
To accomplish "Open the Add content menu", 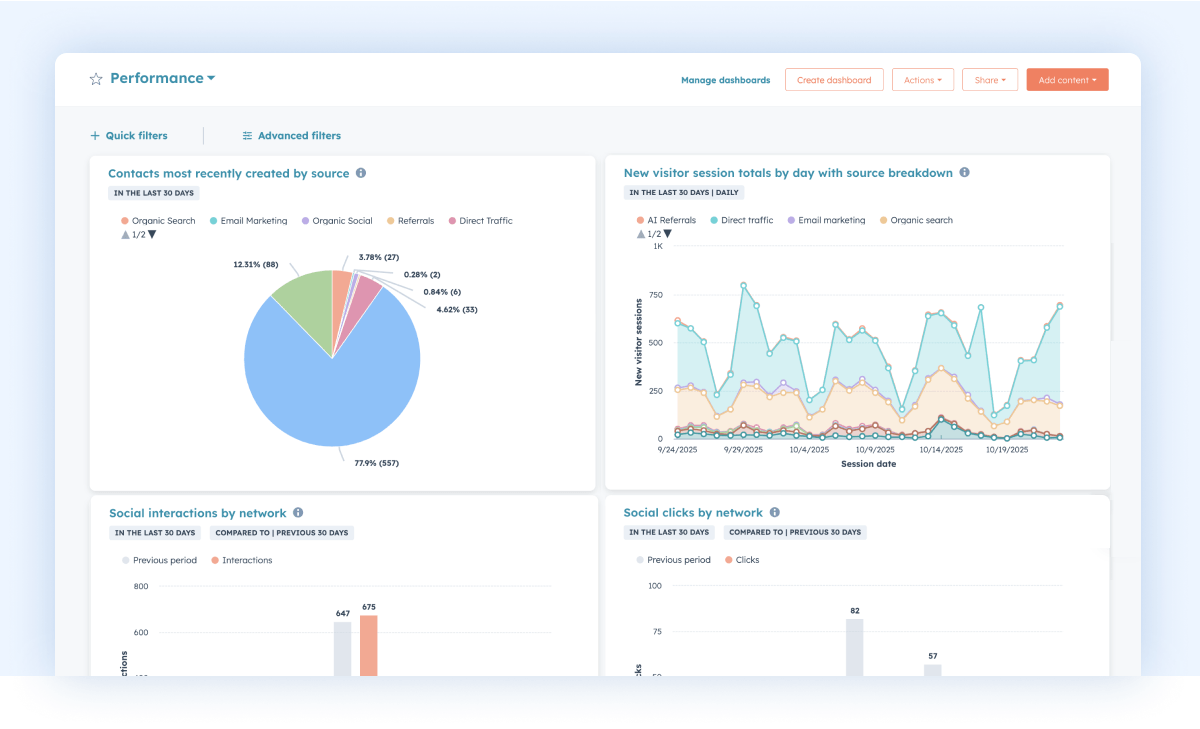I will click(x=1067, y=80).
